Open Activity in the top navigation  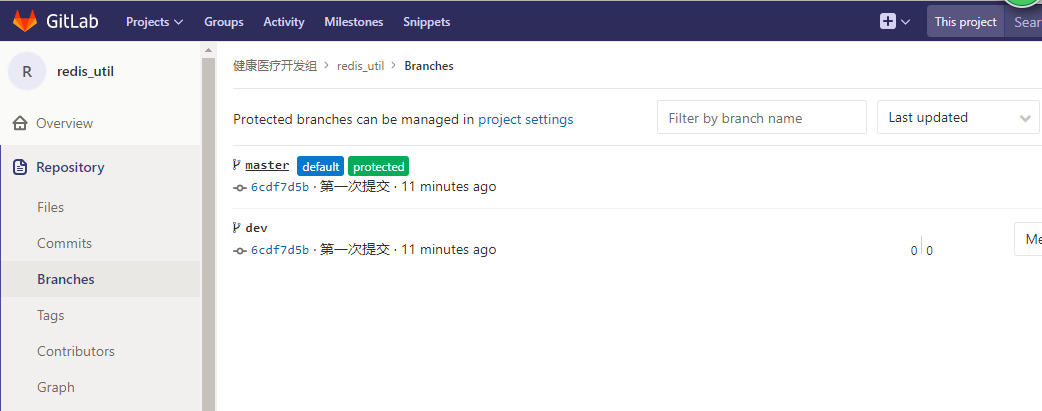pyautogui.click(x=284, y=22)
